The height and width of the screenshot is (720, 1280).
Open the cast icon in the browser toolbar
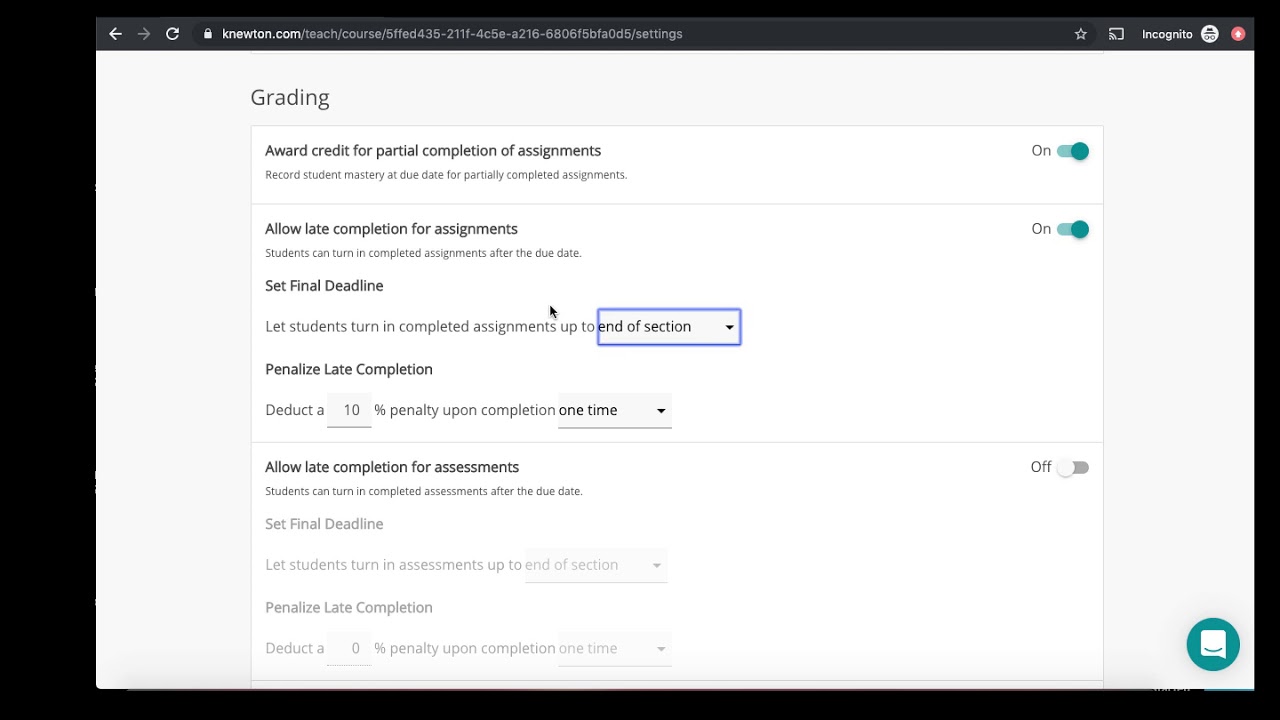coord(1117,34)
